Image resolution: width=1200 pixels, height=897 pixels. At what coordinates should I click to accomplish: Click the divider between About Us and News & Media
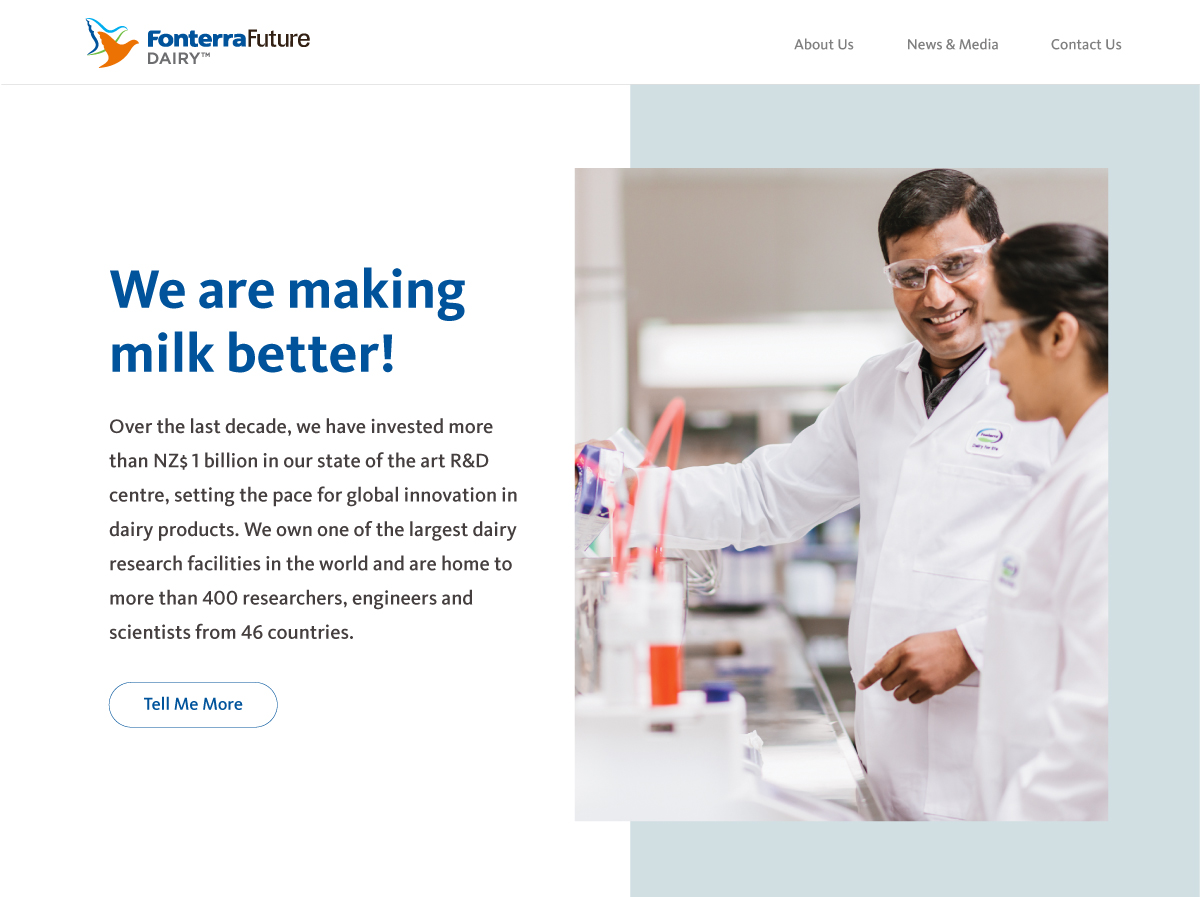point(881,44)
